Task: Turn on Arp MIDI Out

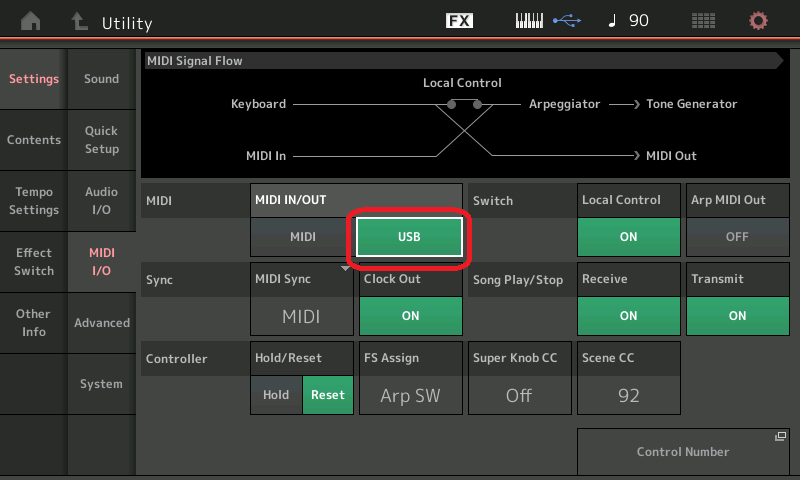Action: tap(737, 237)
